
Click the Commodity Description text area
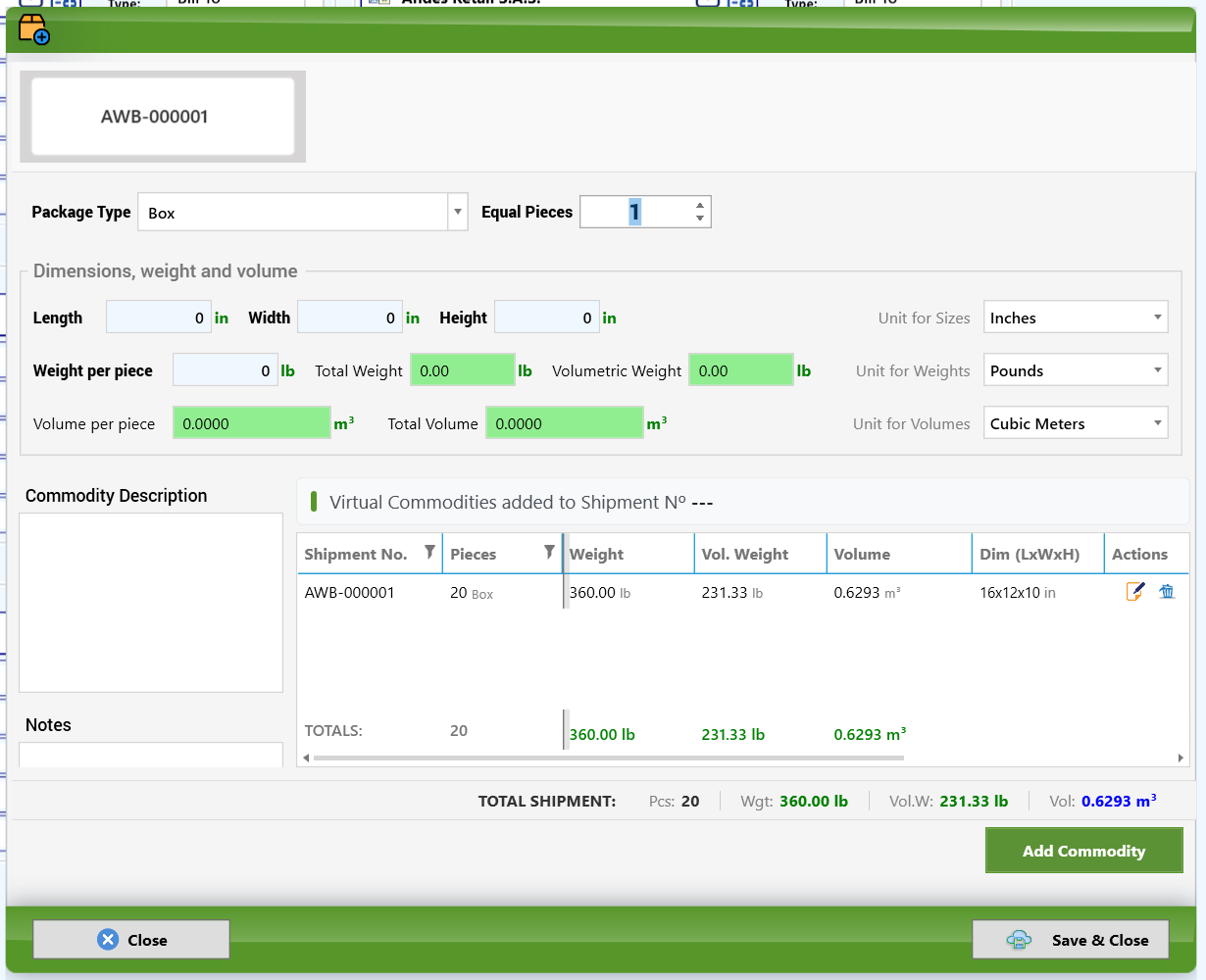pyautogui.click(x=151, y=603)
